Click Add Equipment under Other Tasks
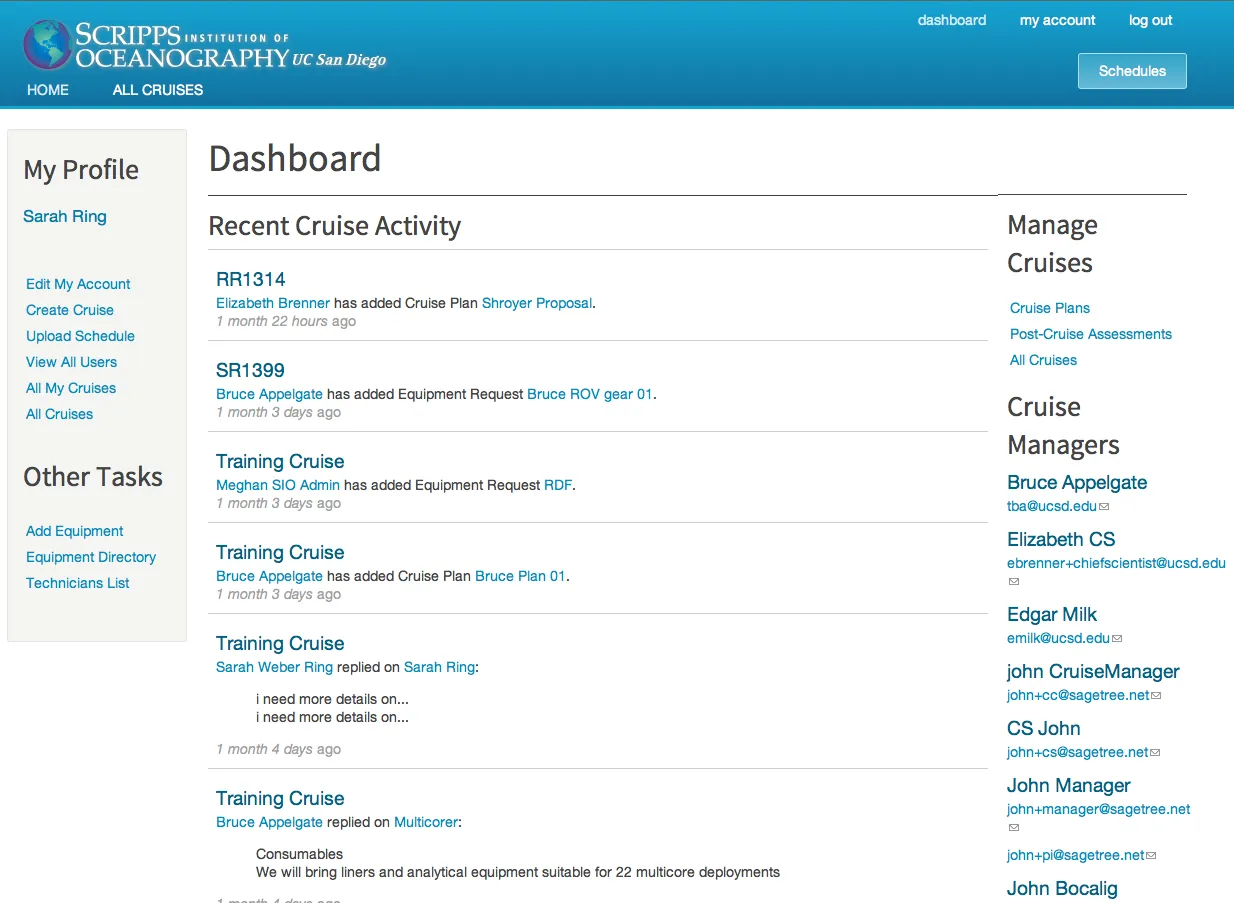Image resolution: width=1234 pixels, height=903 pixels. pos(75,531)
